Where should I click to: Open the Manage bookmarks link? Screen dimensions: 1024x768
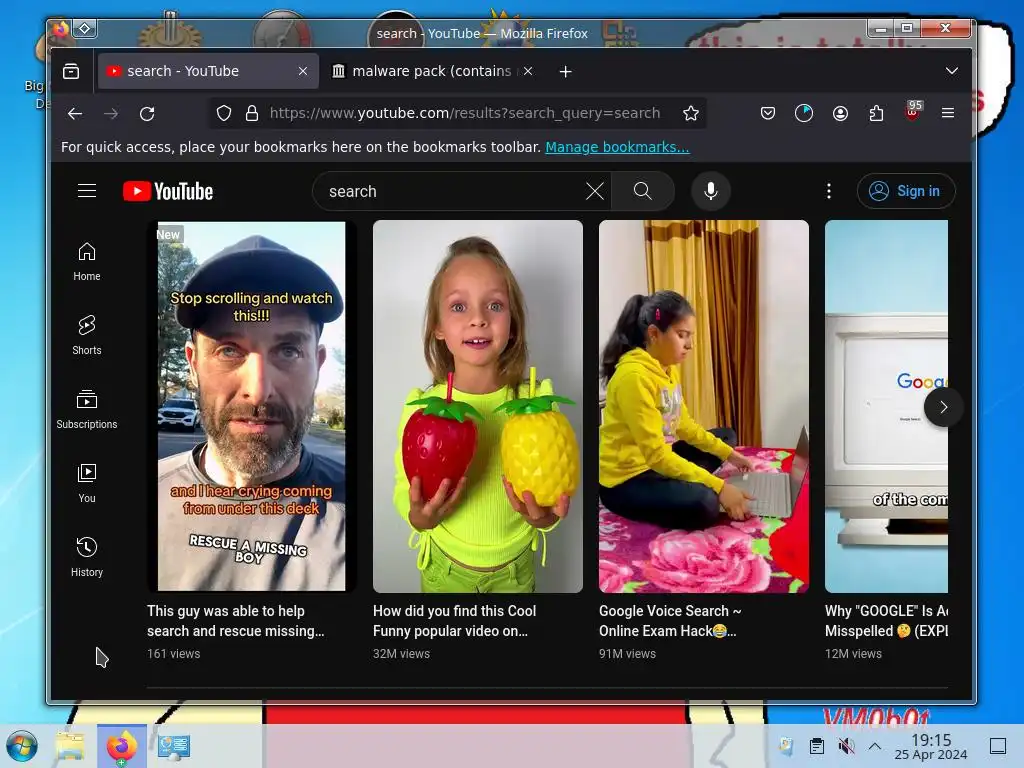(x=617, y=147)
